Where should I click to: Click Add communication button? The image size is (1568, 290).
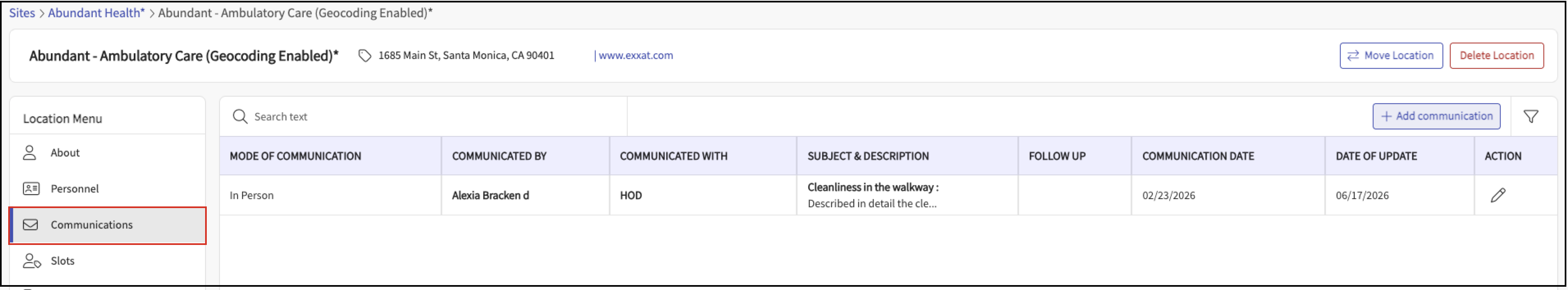click(x=1436, y=116)
